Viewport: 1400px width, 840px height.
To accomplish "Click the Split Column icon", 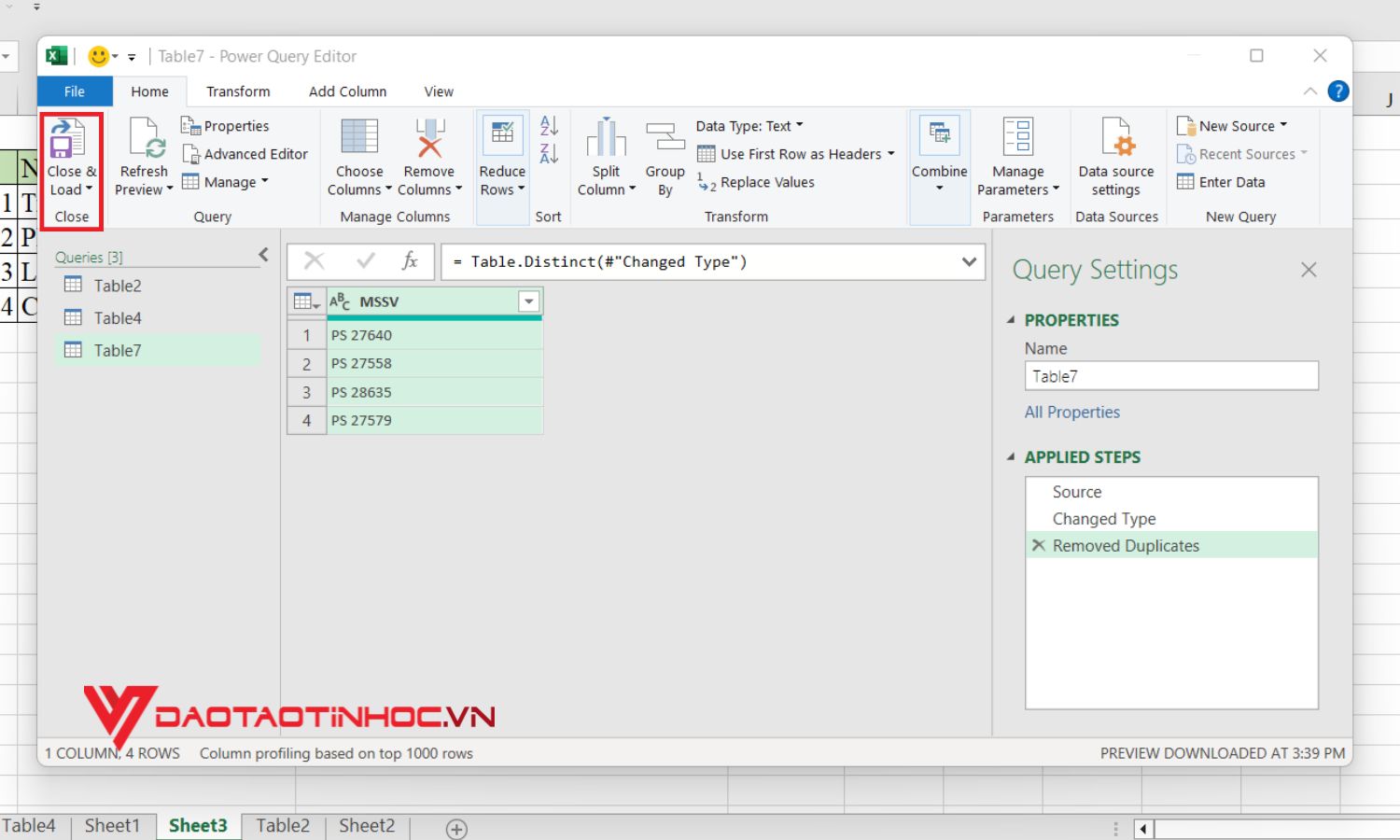I will [606, 140].
